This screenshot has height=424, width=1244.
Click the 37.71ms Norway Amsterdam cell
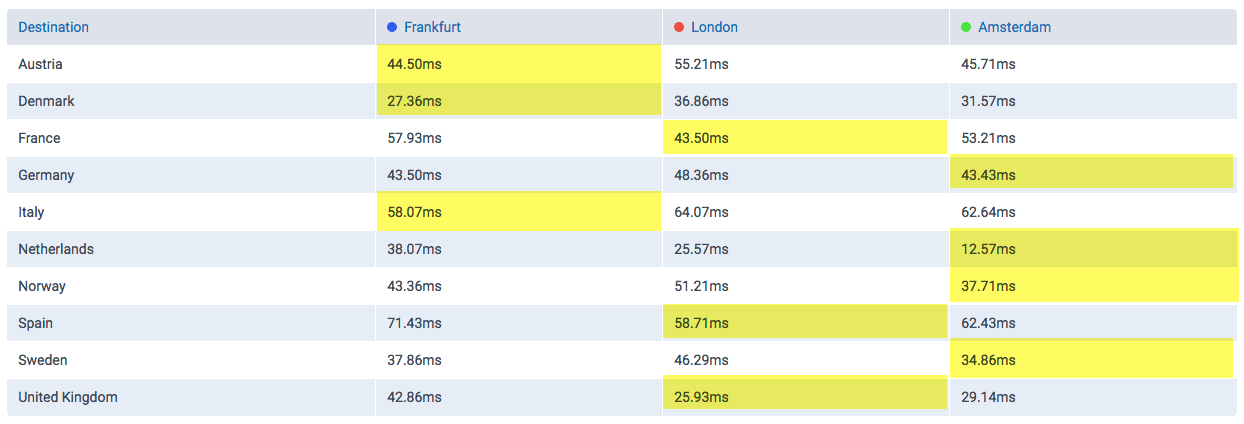tap(1094, 285)
